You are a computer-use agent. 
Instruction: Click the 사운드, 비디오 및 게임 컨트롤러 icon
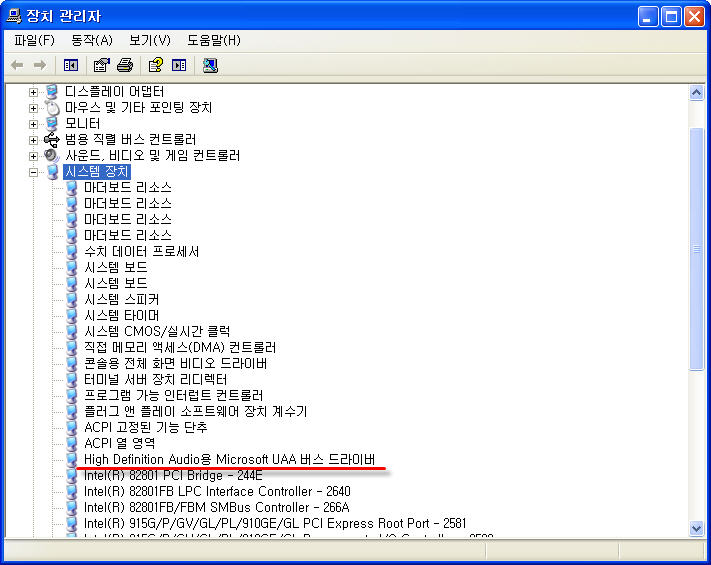coord(52,156)
